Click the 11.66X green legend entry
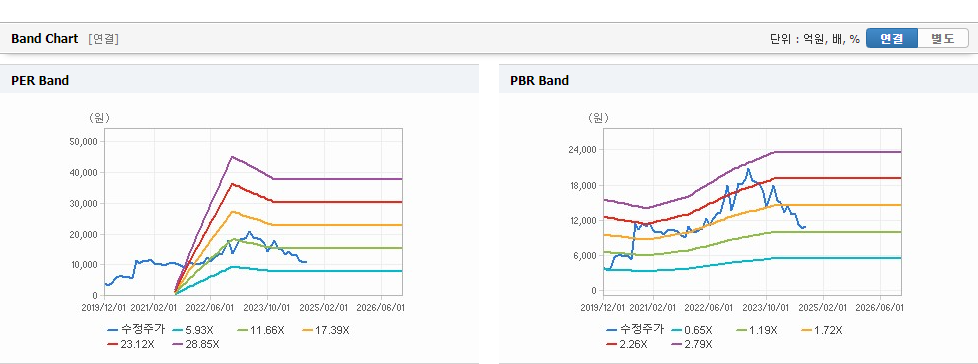 coord(261,330)
